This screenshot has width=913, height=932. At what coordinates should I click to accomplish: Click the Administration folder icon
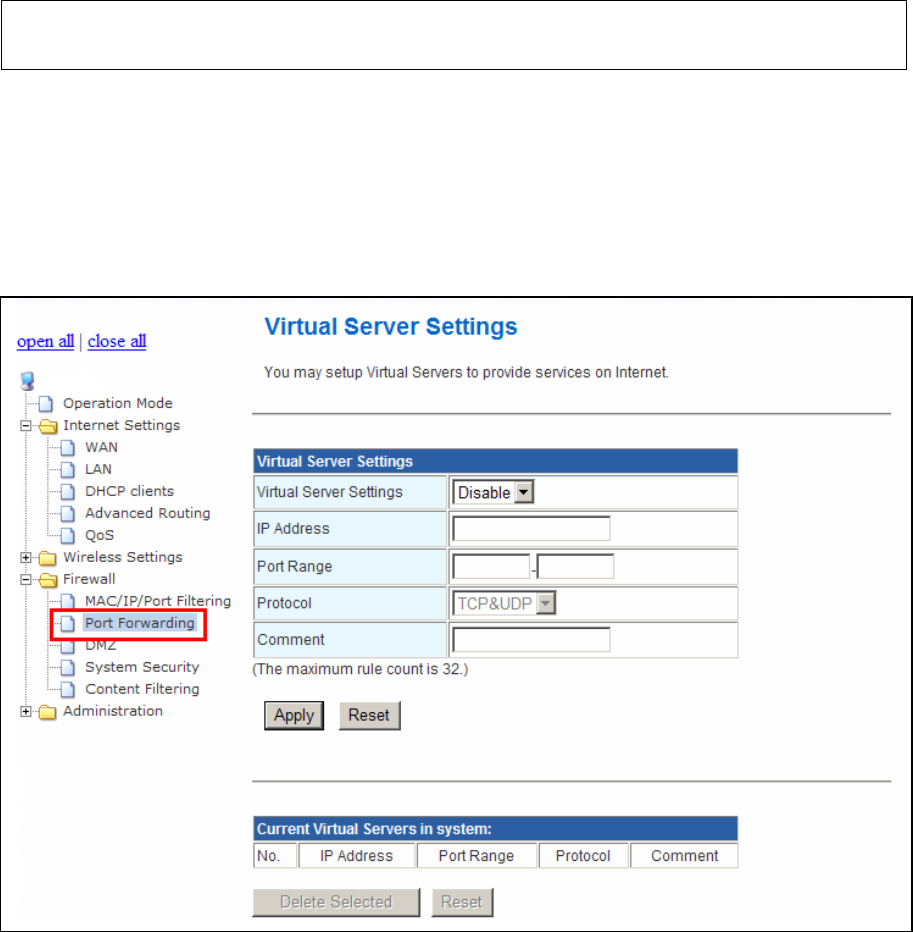48,712
